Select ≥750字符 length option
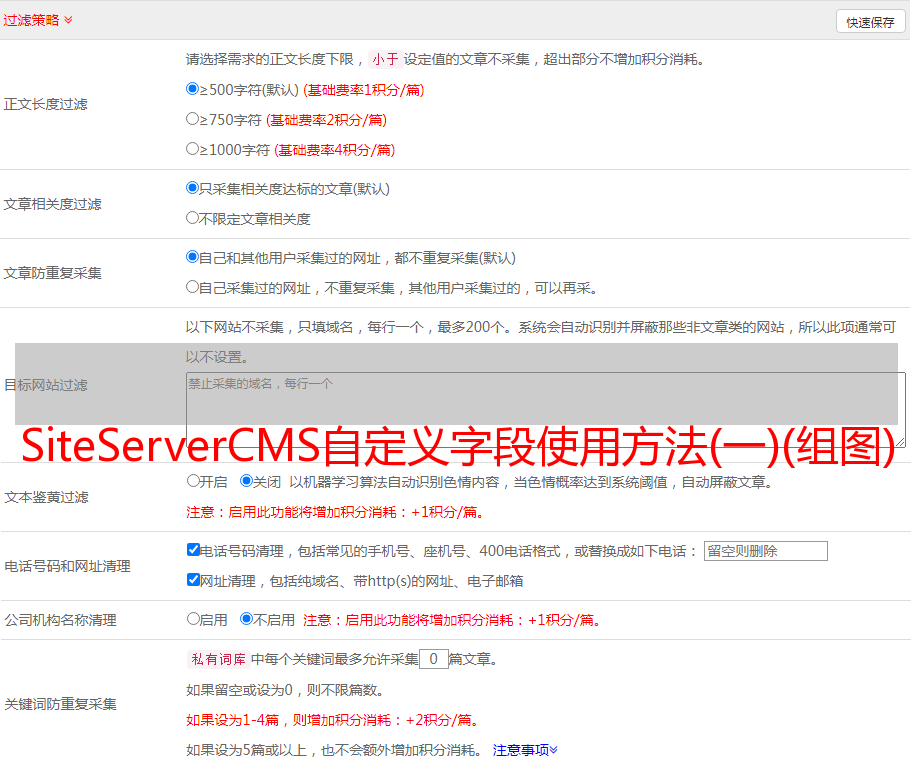912x768 pixels. click(x=193, y=119)
